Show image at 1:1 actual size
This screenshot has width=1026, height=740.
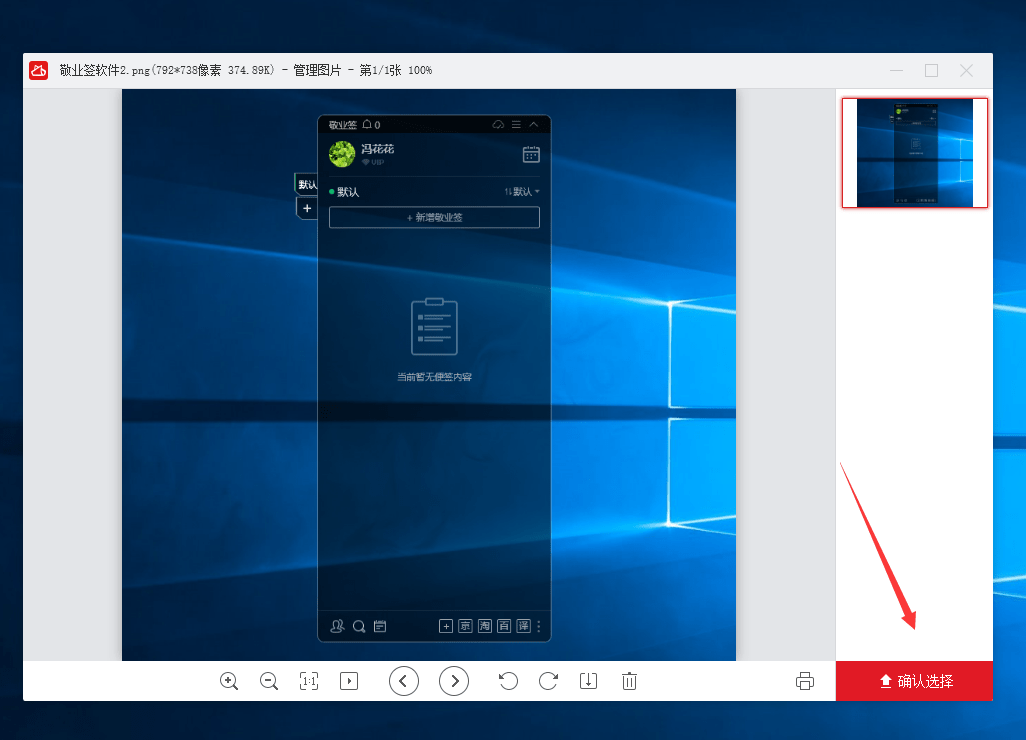309,681
